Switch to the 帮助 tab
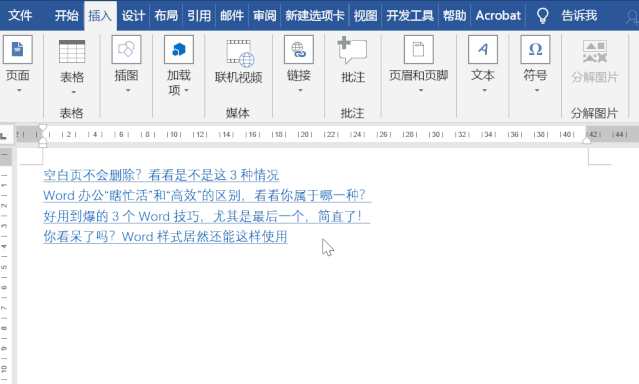639x384 pixels. pos(454,15)
